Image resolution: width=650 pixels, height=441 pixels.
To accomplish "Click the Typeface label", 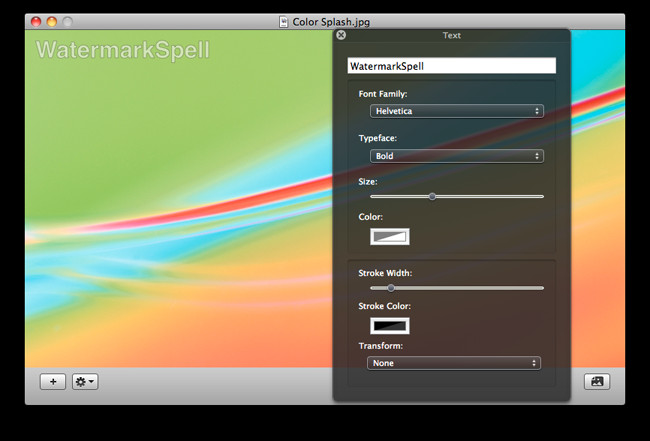I will click(378, 138).
